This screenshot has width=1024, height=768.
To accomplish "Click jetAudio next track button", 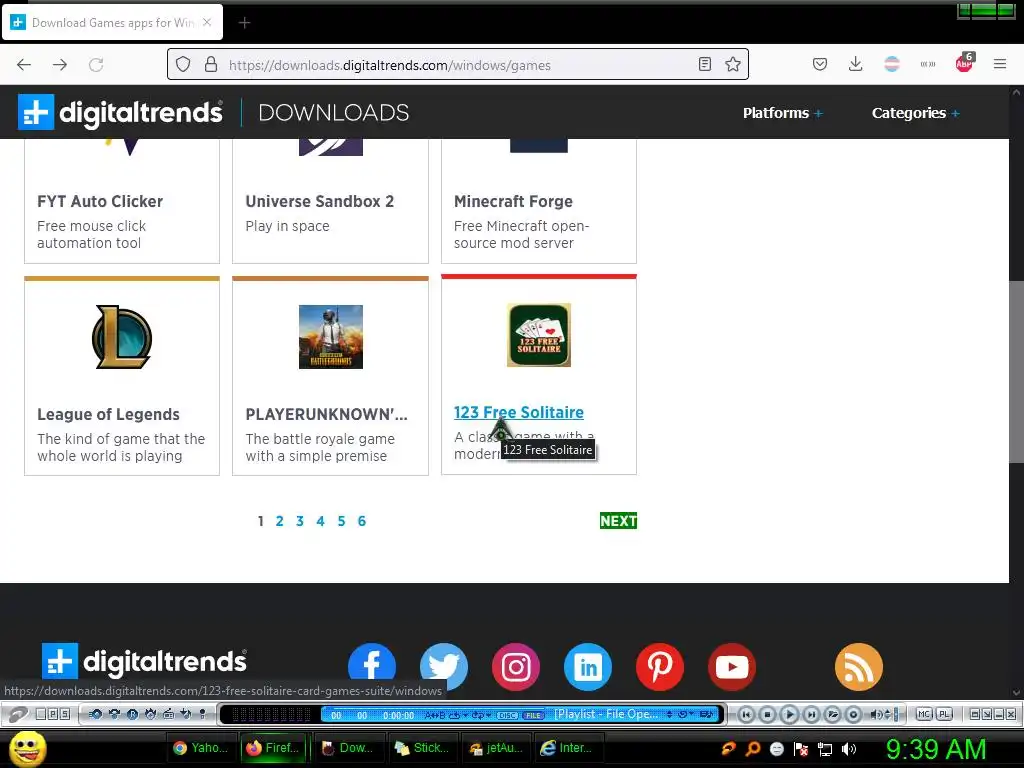I will [810, 714].
